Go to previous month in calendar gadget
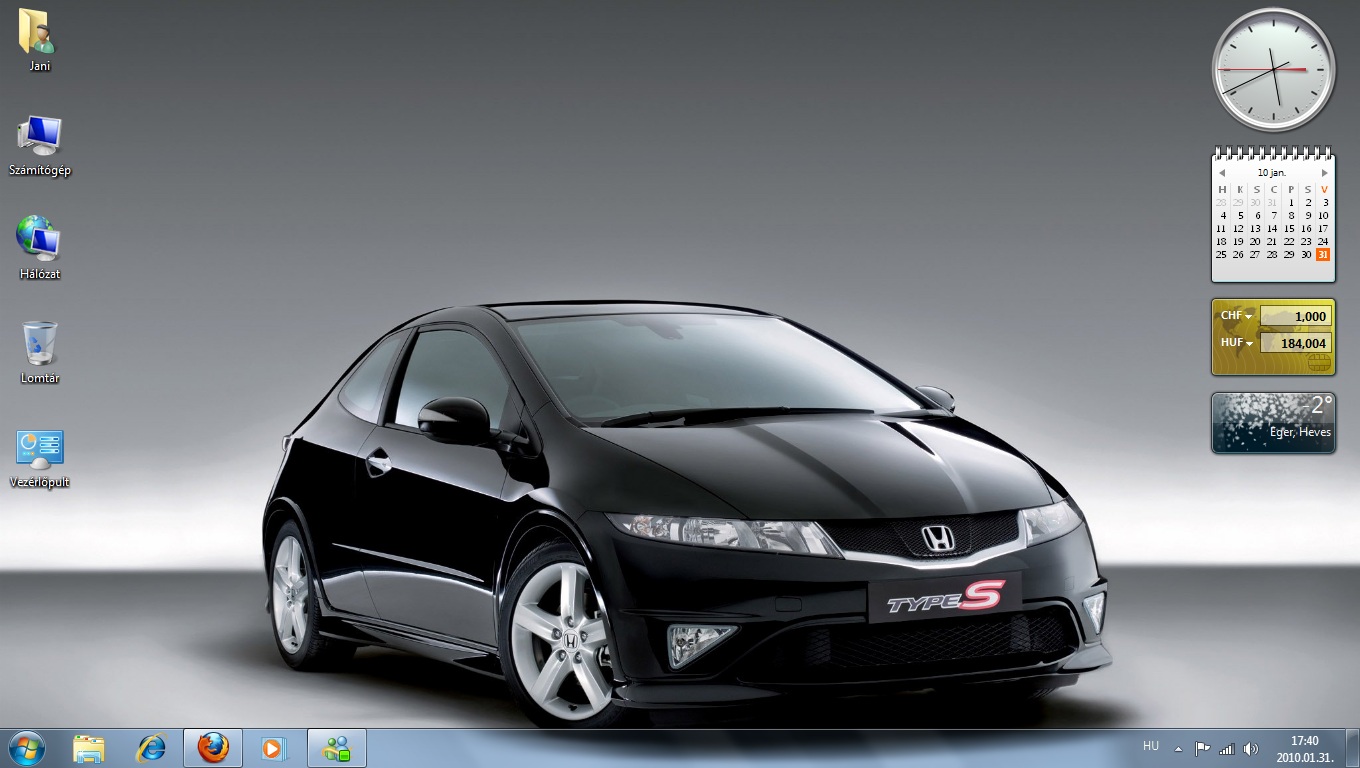The width and height of the screenshot is (1360, 768). point(1222,173)
